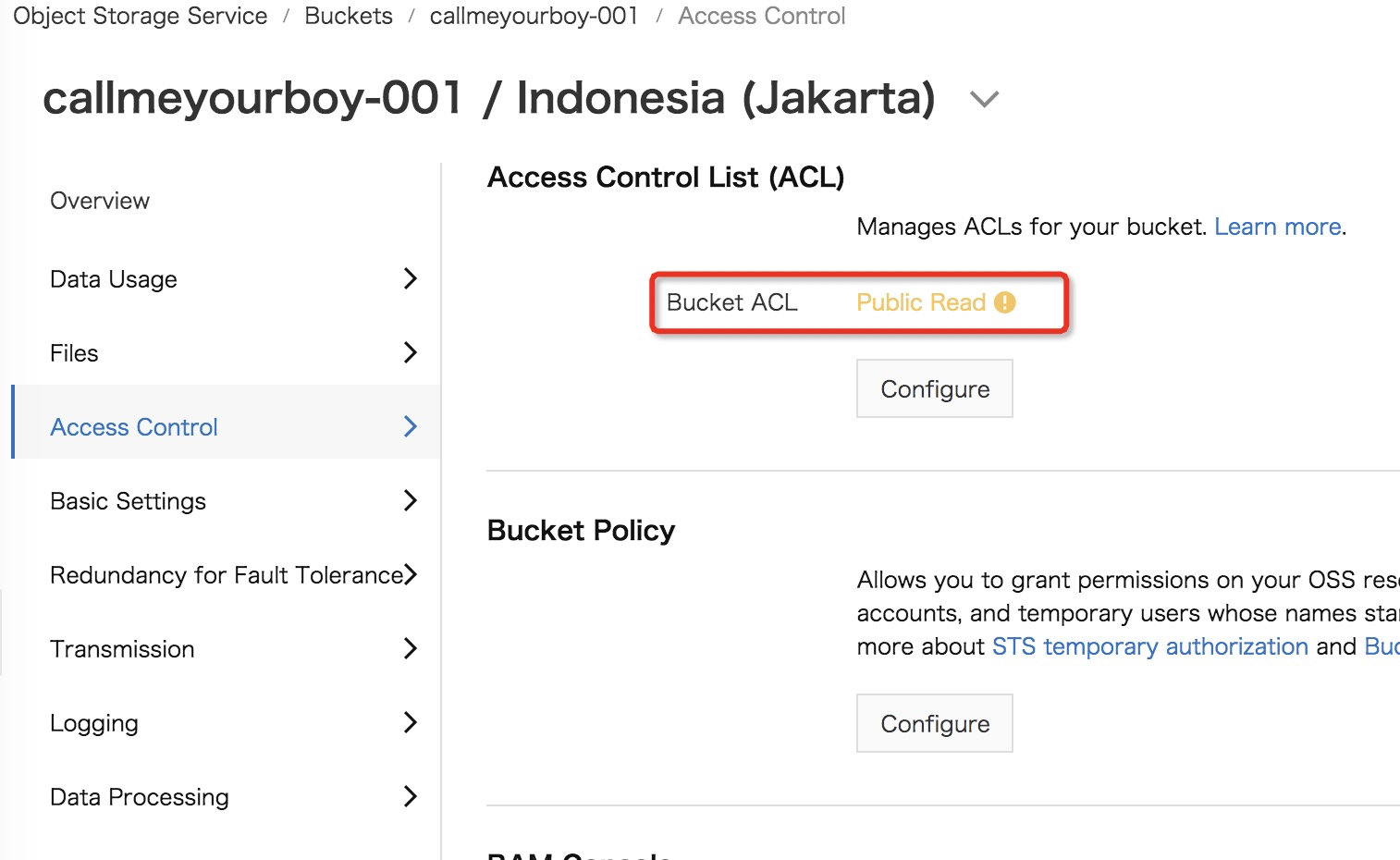Expand Data Usage chevron arrow
Viewport: 1400px width, 860px height.
coord(411,278)
